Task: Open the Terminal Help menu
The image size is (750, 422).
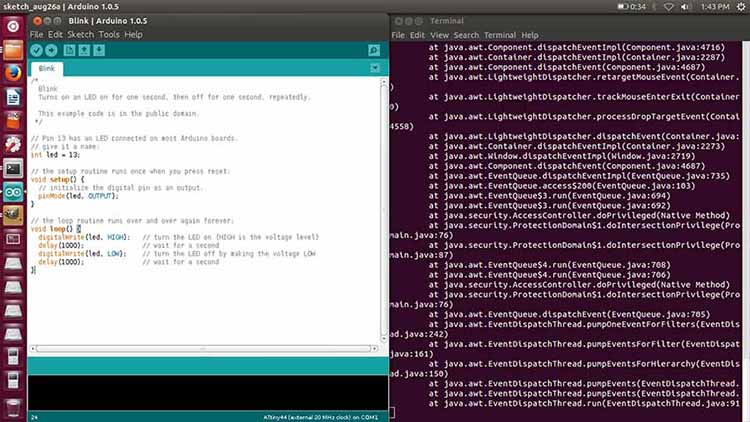Action: 529,35
